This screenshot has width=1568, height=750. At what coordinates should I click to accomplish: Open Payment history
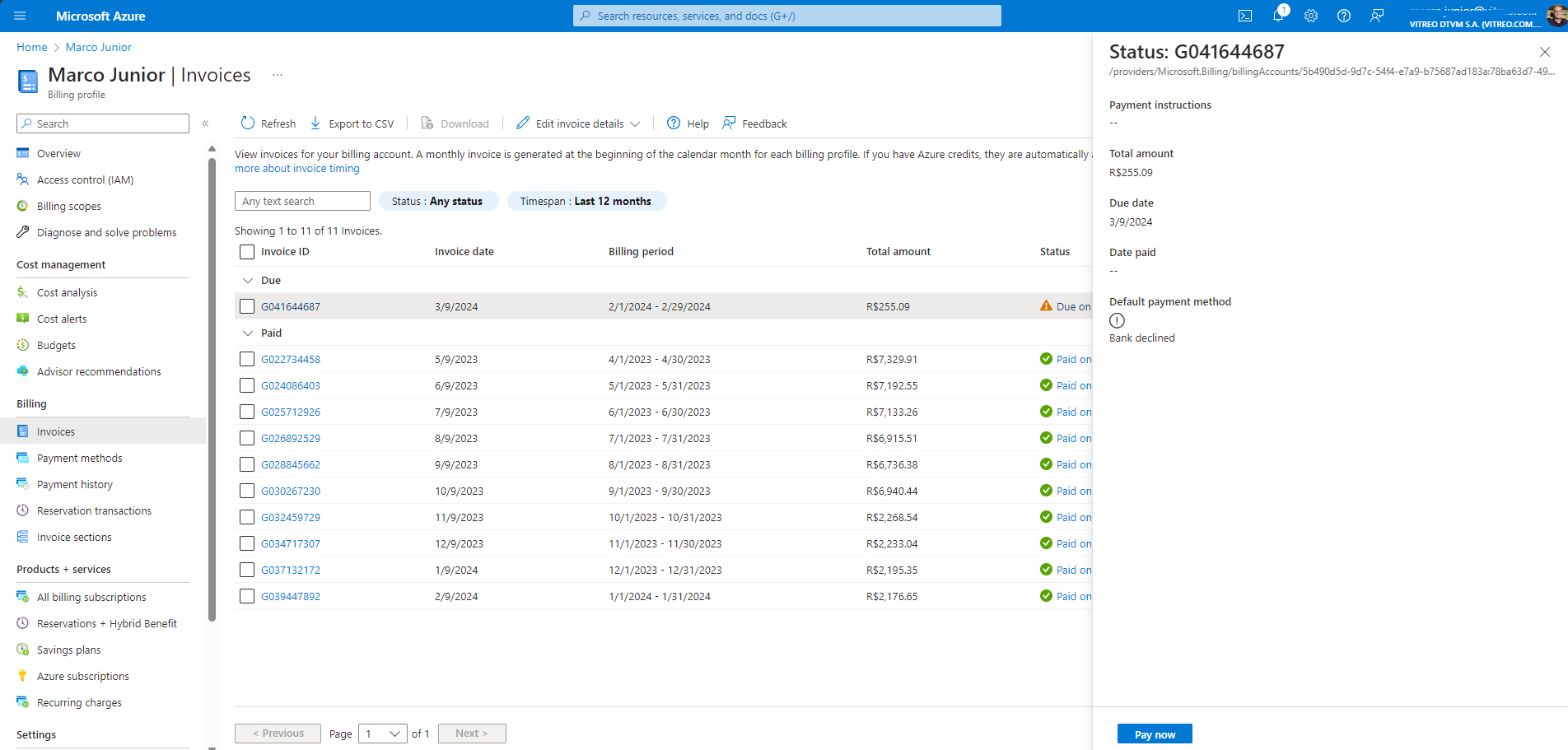75,484
